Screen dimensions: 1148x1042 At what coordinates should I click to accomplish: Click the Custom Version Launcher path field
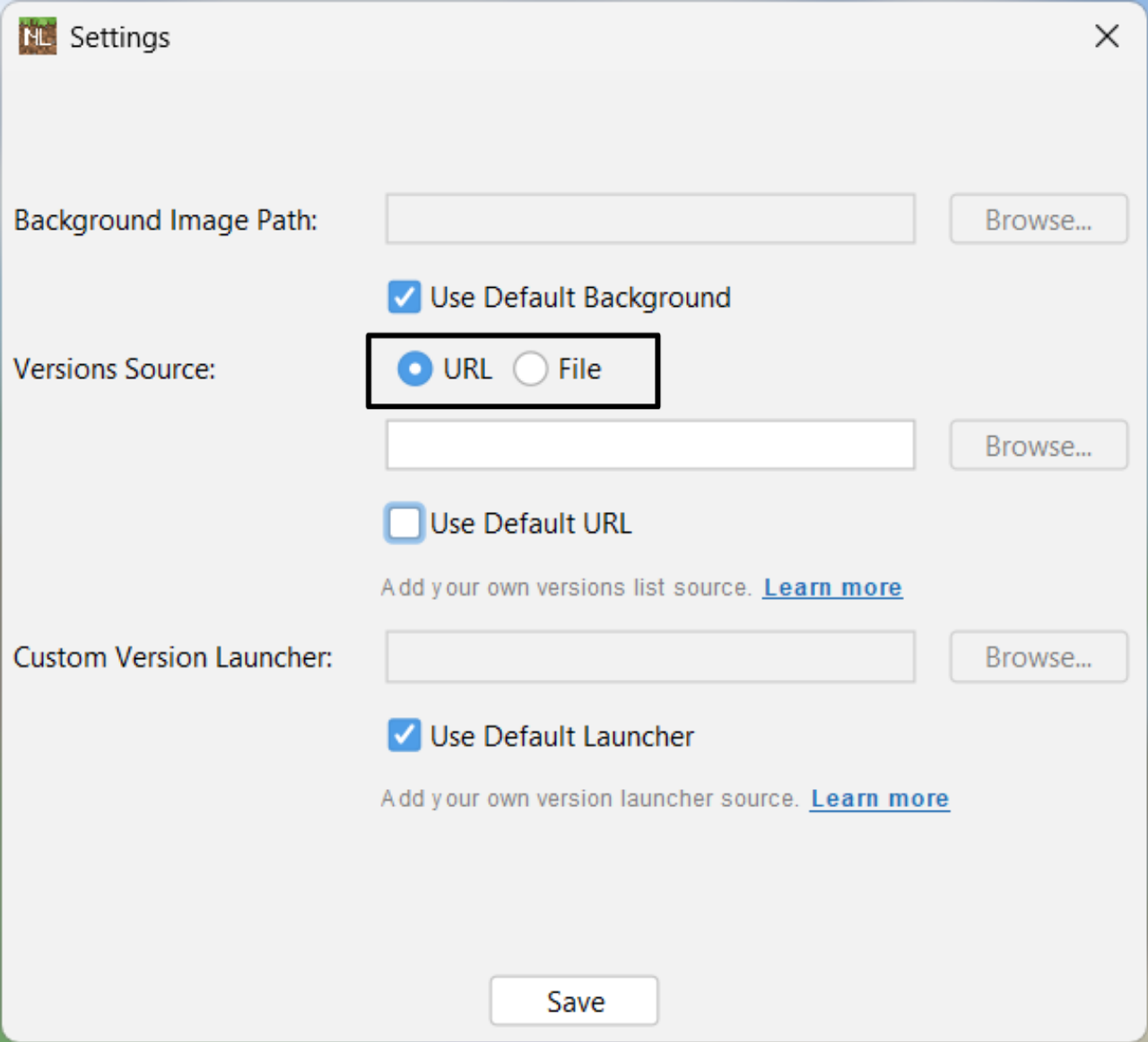650,656
